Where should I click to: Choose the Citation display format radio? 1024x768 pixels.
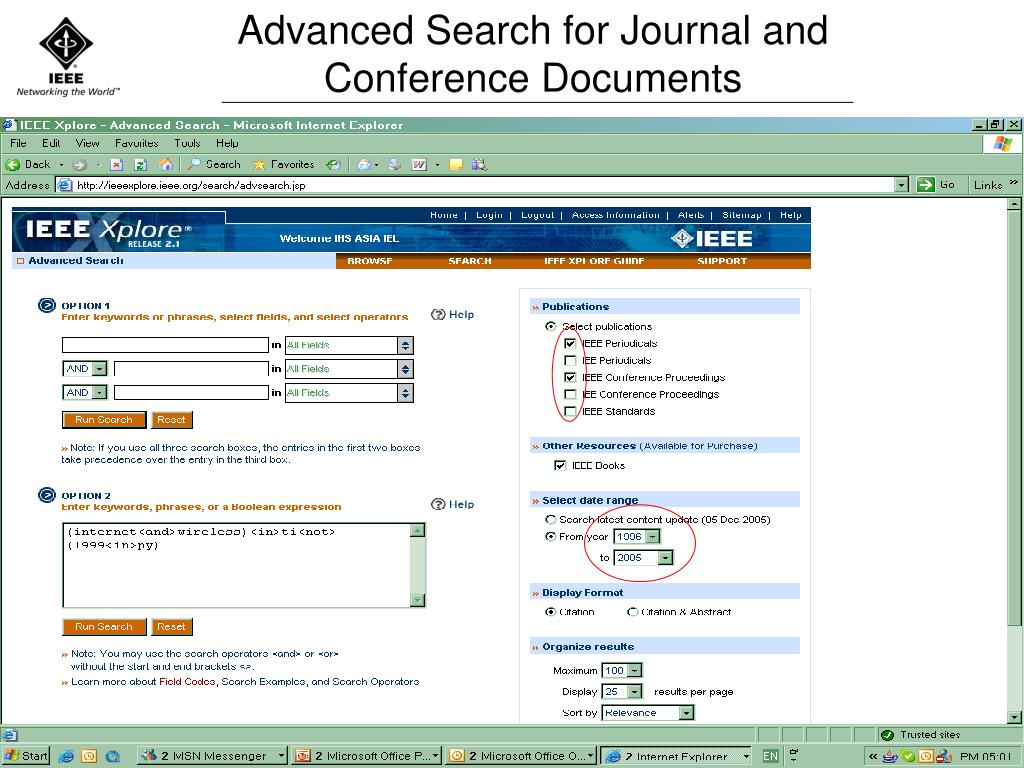tap(551, 612)
